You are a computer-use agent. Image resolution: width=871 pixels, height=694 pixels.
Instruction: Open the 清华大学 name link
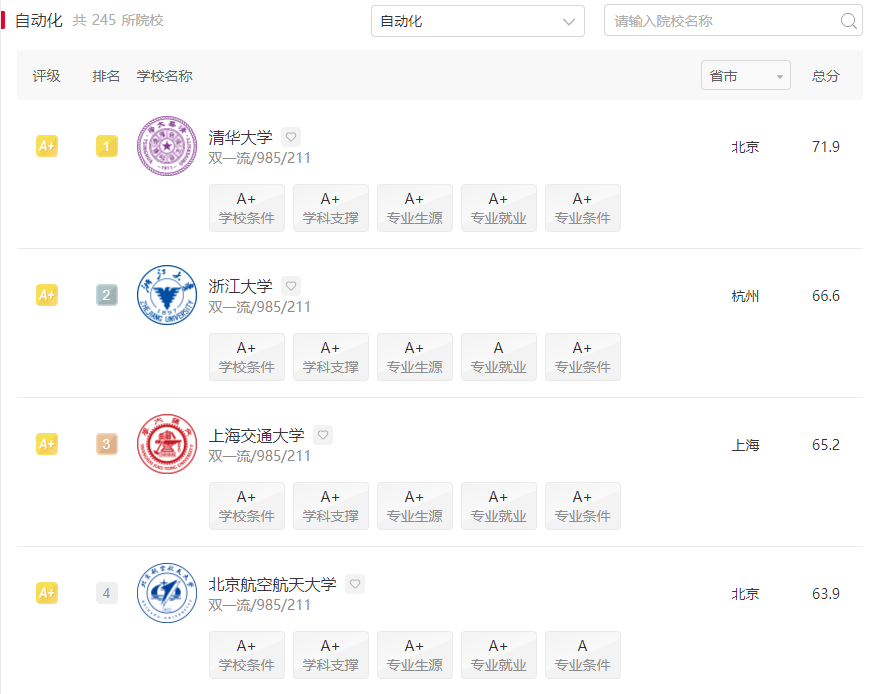(240, 137)
